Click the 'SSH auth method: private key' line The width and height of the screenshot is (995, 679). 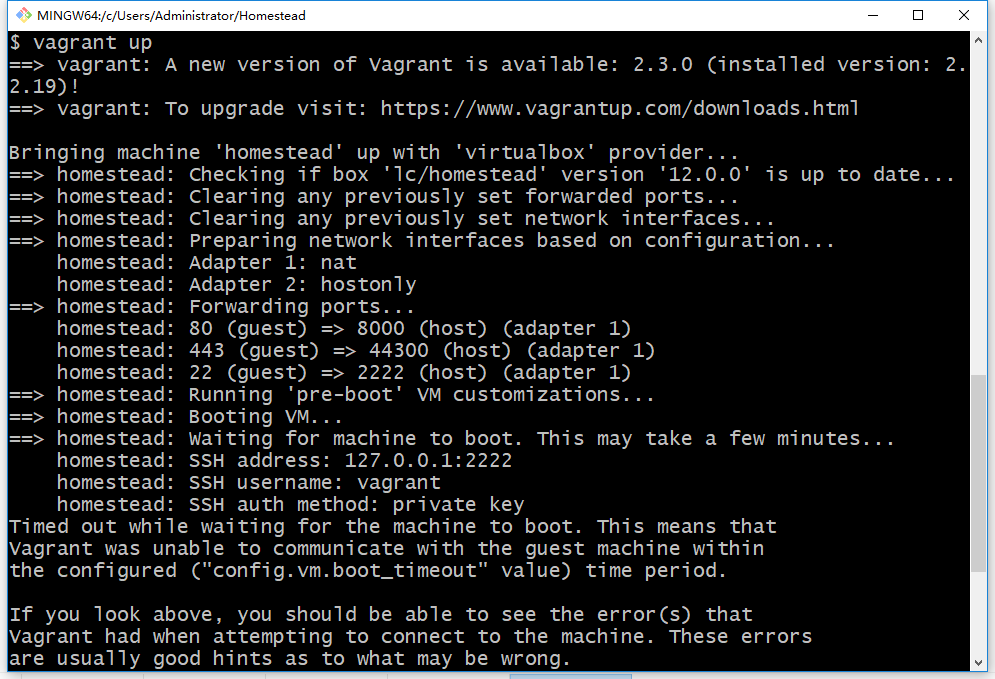(356, 504)
